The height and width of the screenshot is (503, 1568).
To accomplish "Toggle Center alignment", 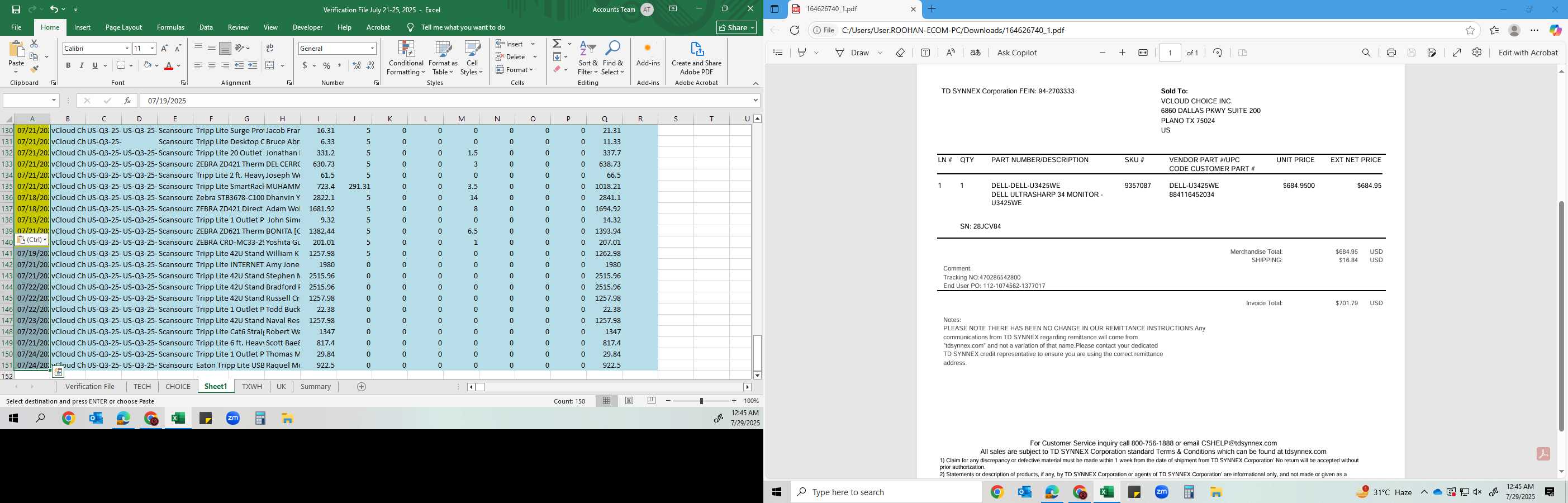I will click(211, 65).
